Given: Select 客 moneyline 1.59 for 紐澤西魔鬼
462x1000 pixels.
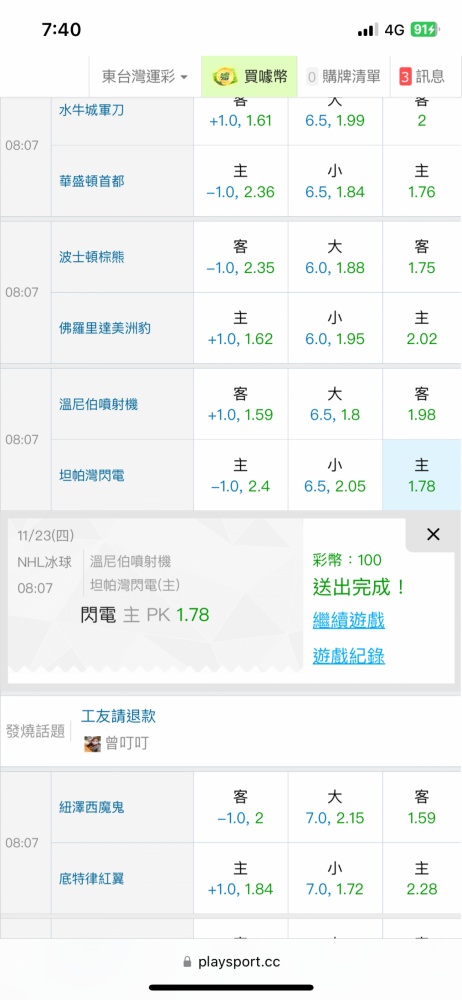Looking at the screenshot, I should (422, 807).
